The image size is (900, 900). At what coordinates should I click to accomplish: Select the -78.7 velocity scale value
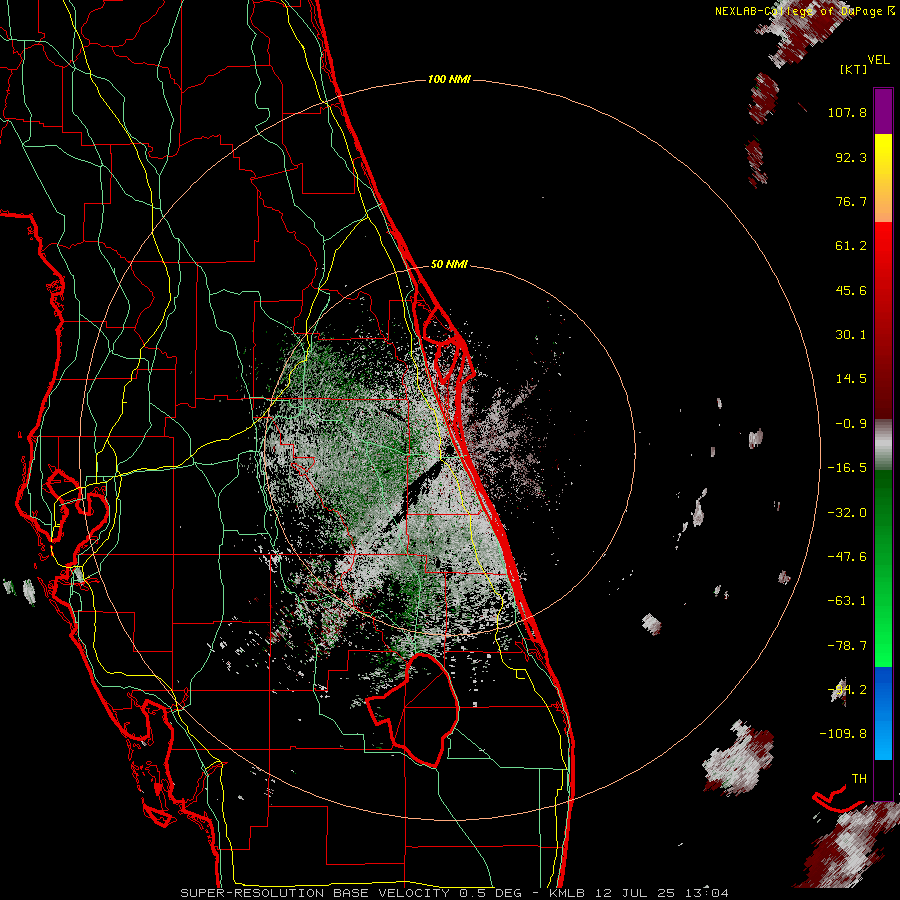pyautogui.click(x=847, y=646)
